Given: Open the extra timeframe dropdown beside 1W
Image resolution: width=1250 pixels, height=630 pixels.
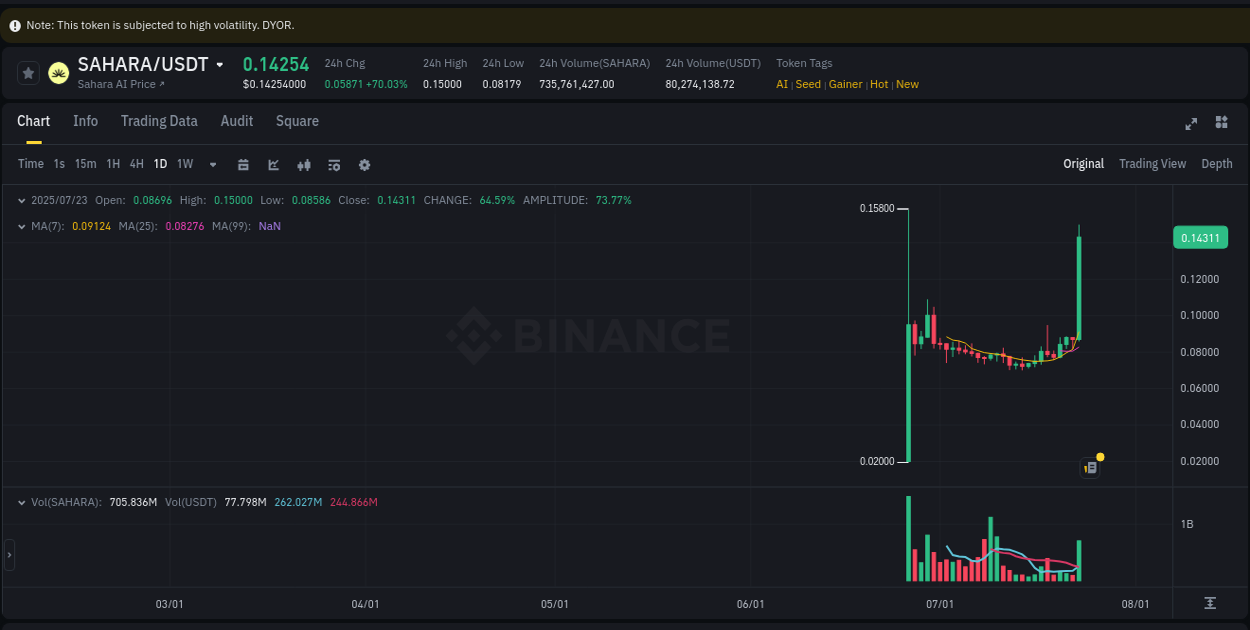Looking at the screenshot, I should (x=211, y=164).
